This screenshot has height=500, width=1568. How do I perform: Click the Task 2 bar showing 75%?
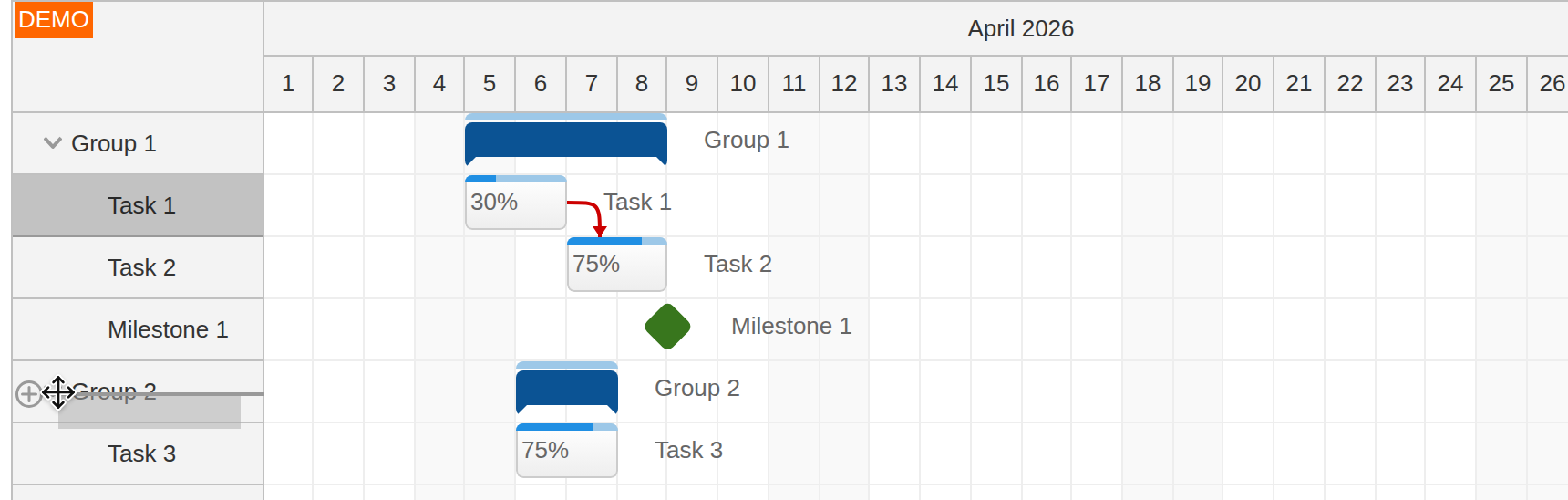(x=617, y=266)
